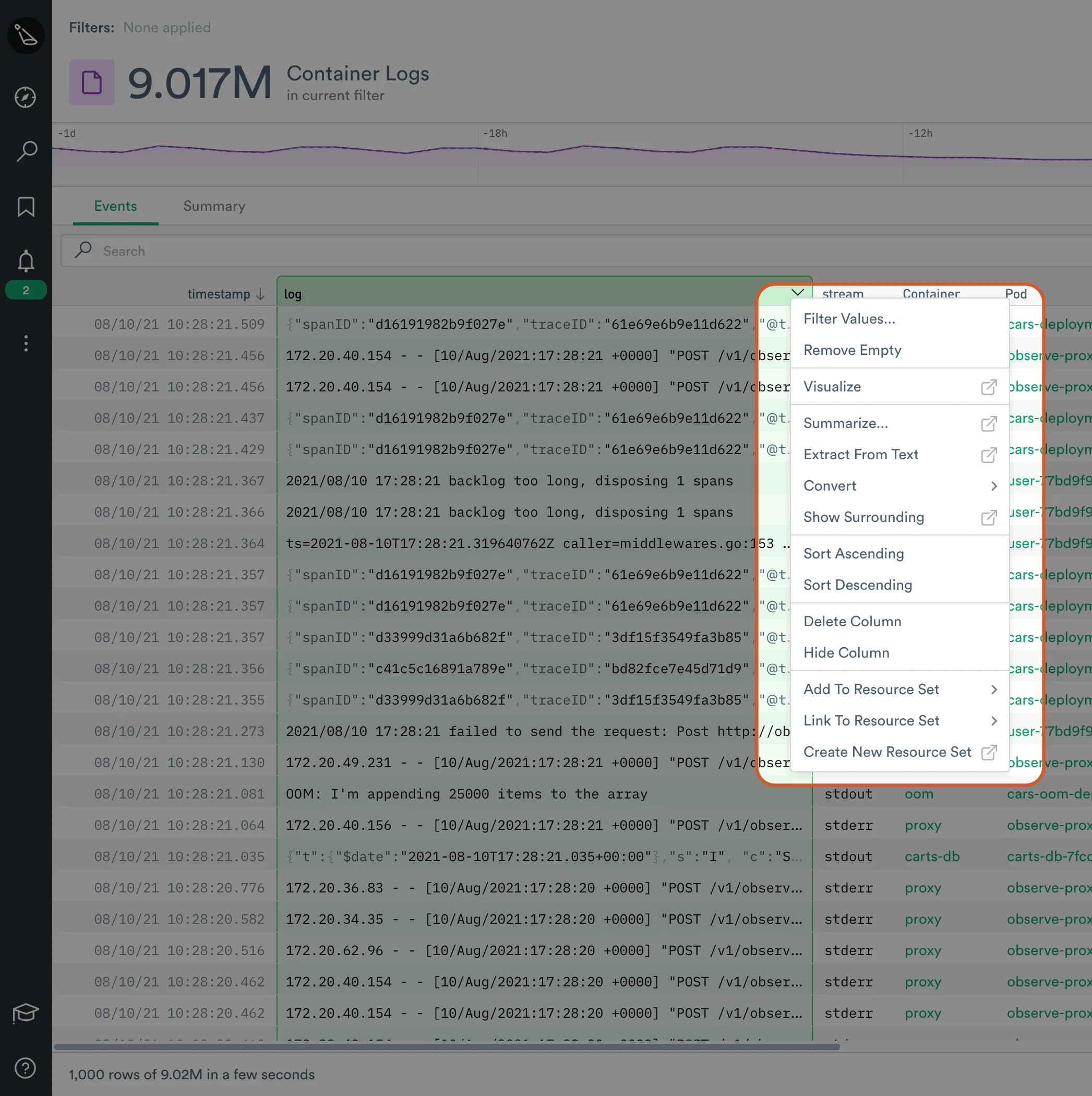Click the Pod column header
The image size is (1092, 1096).
pyautogui.click(x=1015, y=293)
